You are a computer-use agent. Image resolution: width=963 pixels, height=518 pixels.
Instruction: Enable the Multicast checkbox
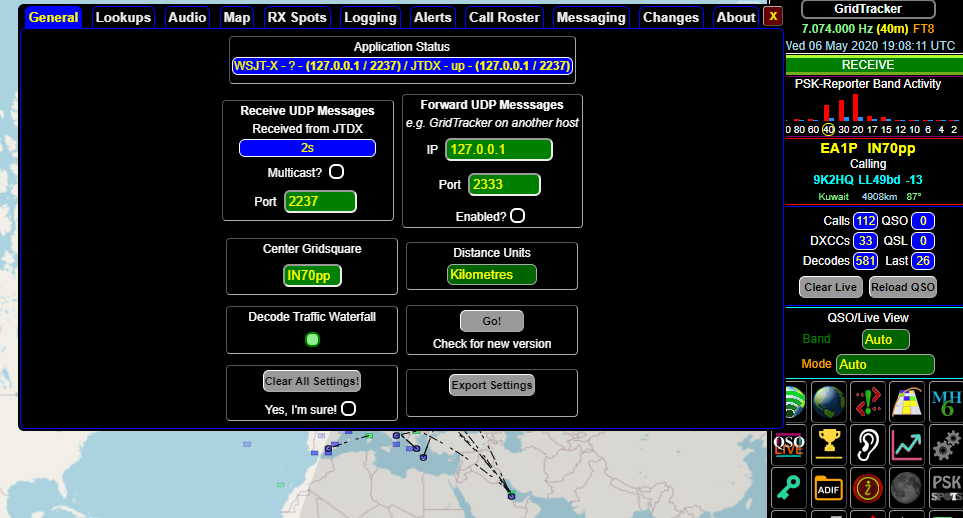click(337, 172)
